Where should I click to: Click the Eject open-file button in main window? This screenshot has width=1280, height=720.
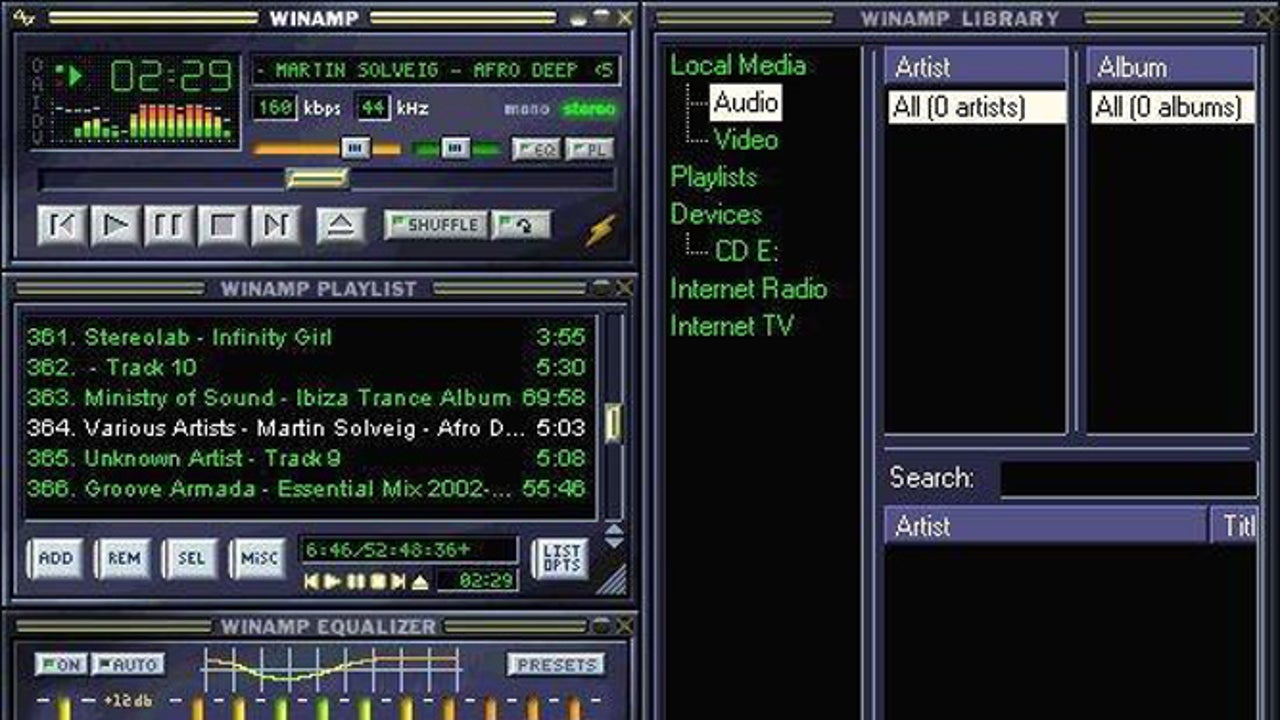341,225
